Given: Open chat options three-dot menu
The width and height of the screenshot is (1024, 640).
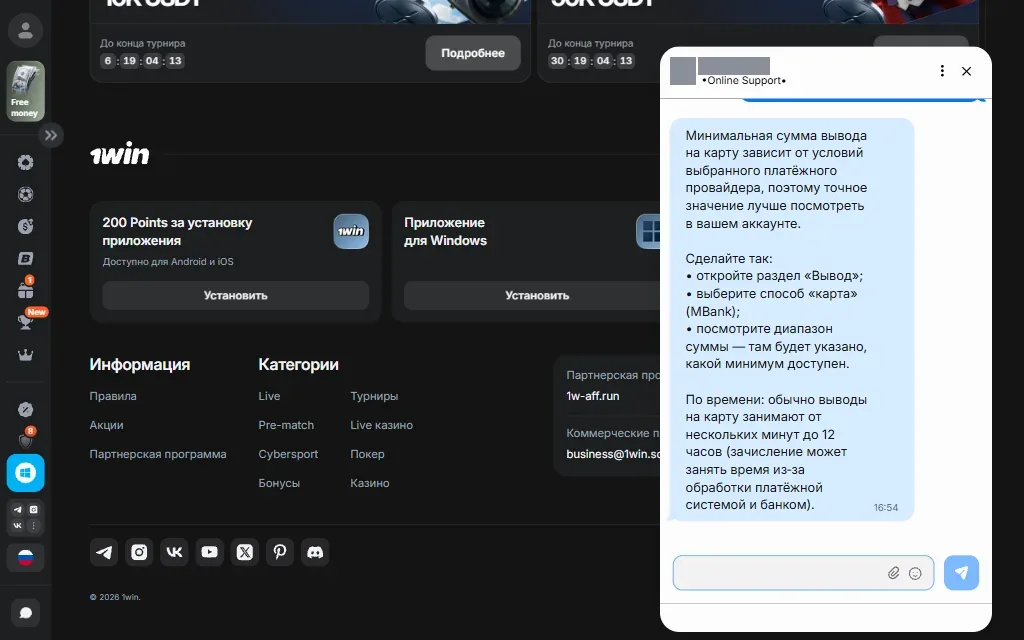Looking at the screenshot, I should click(x=942, y=71).
